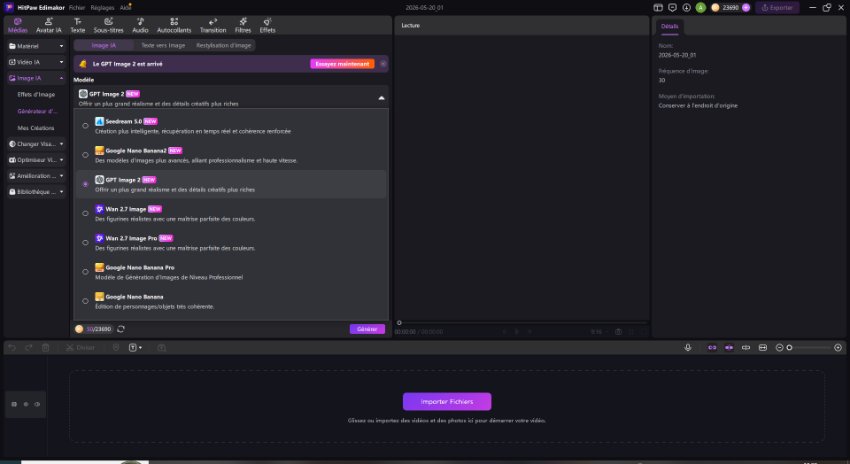Open the Sous-titres tool
This screenshot has height=464, width=850.
tap(108, 25)
